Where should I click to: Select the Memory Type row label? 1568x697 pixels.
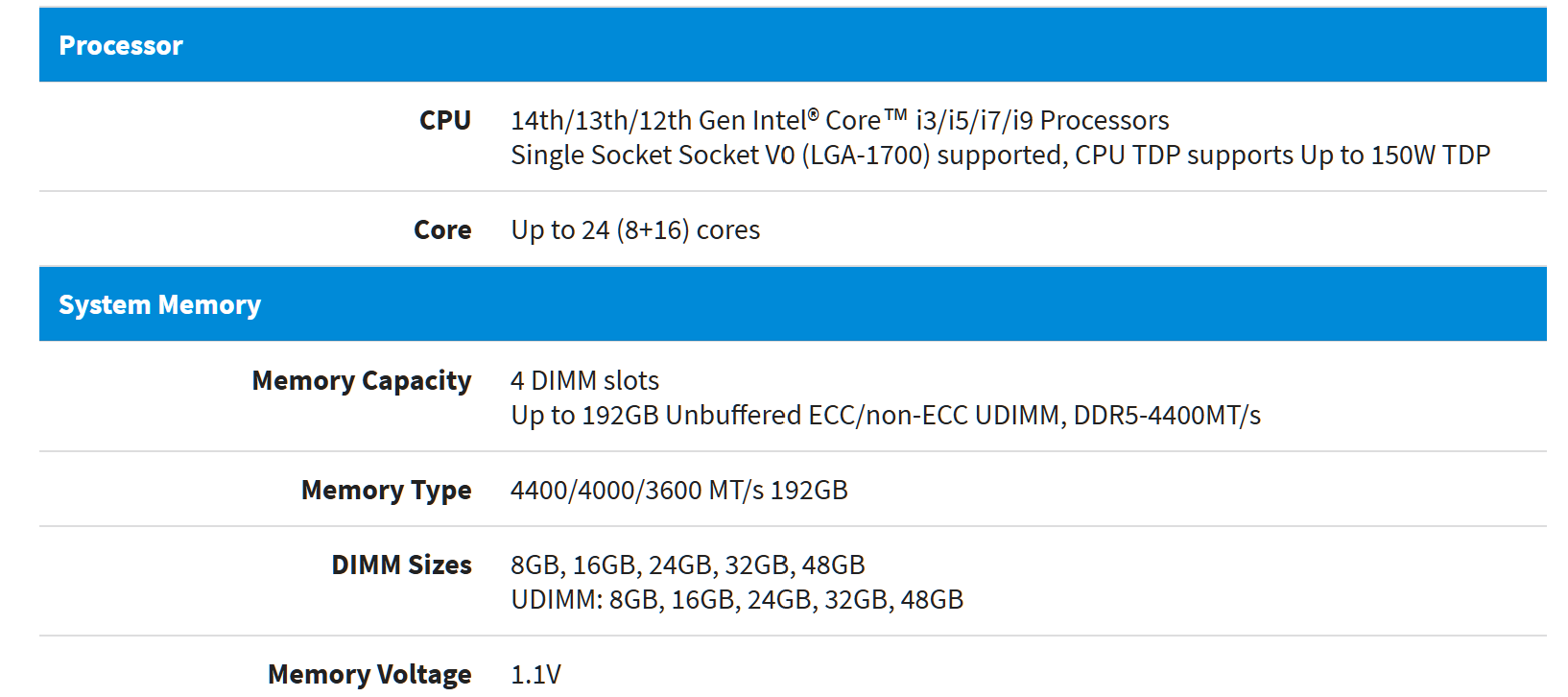386,491
